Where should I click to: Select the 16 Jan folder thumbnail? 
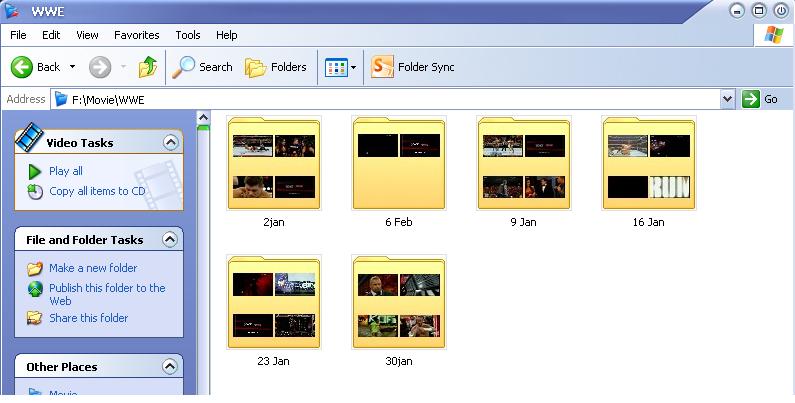649,163
